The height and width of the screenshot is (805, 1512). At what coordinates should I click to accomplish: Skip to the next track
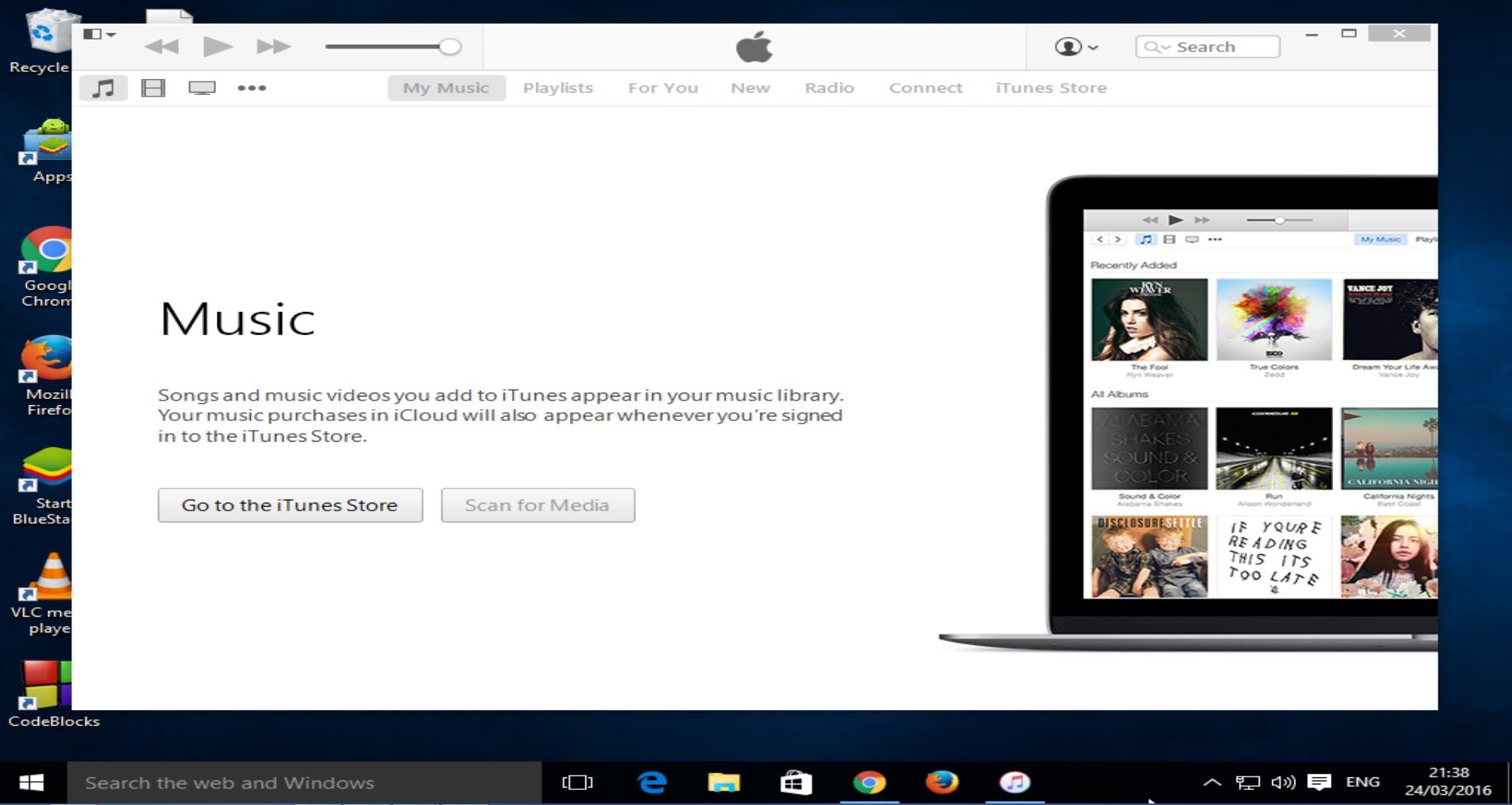click(x=274, y=46)
